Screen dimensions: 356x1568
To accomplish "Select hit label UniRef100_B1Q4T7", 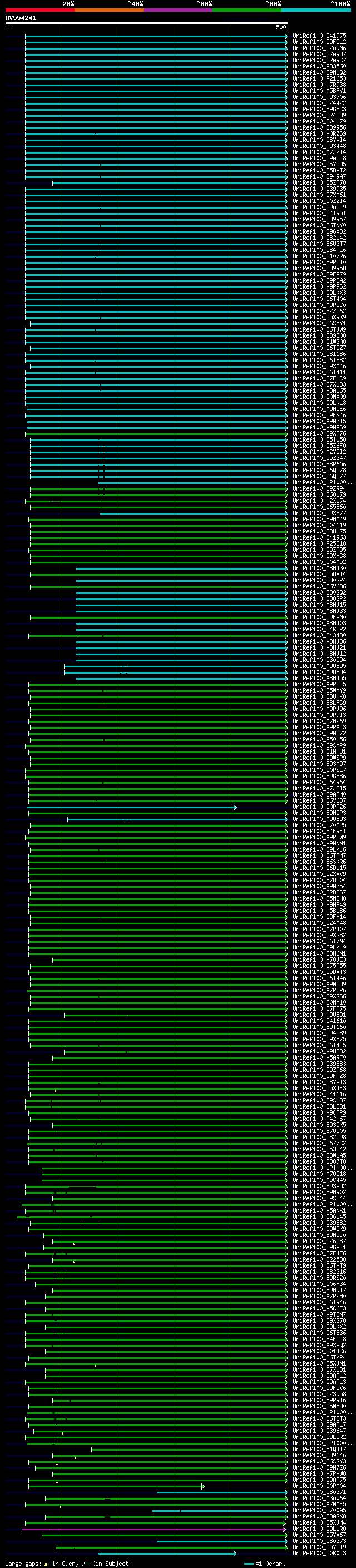I will point(319,1449).
